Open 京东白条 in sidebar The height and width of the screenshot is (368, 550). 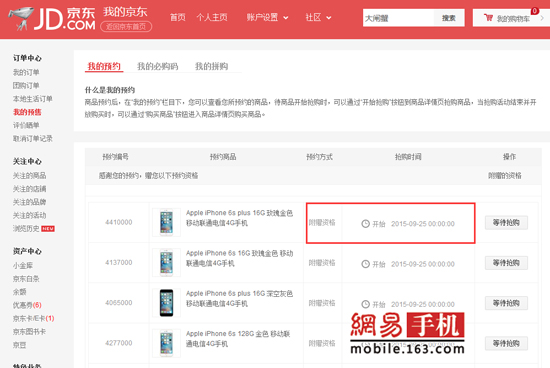(26, 279)
